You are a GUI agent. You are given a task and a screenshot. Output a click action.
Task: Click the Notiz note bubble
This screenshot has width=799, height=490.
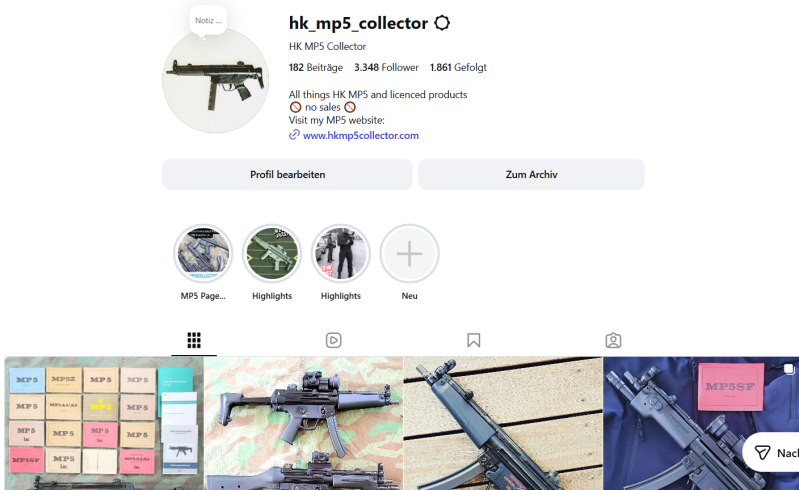point(208,20)
